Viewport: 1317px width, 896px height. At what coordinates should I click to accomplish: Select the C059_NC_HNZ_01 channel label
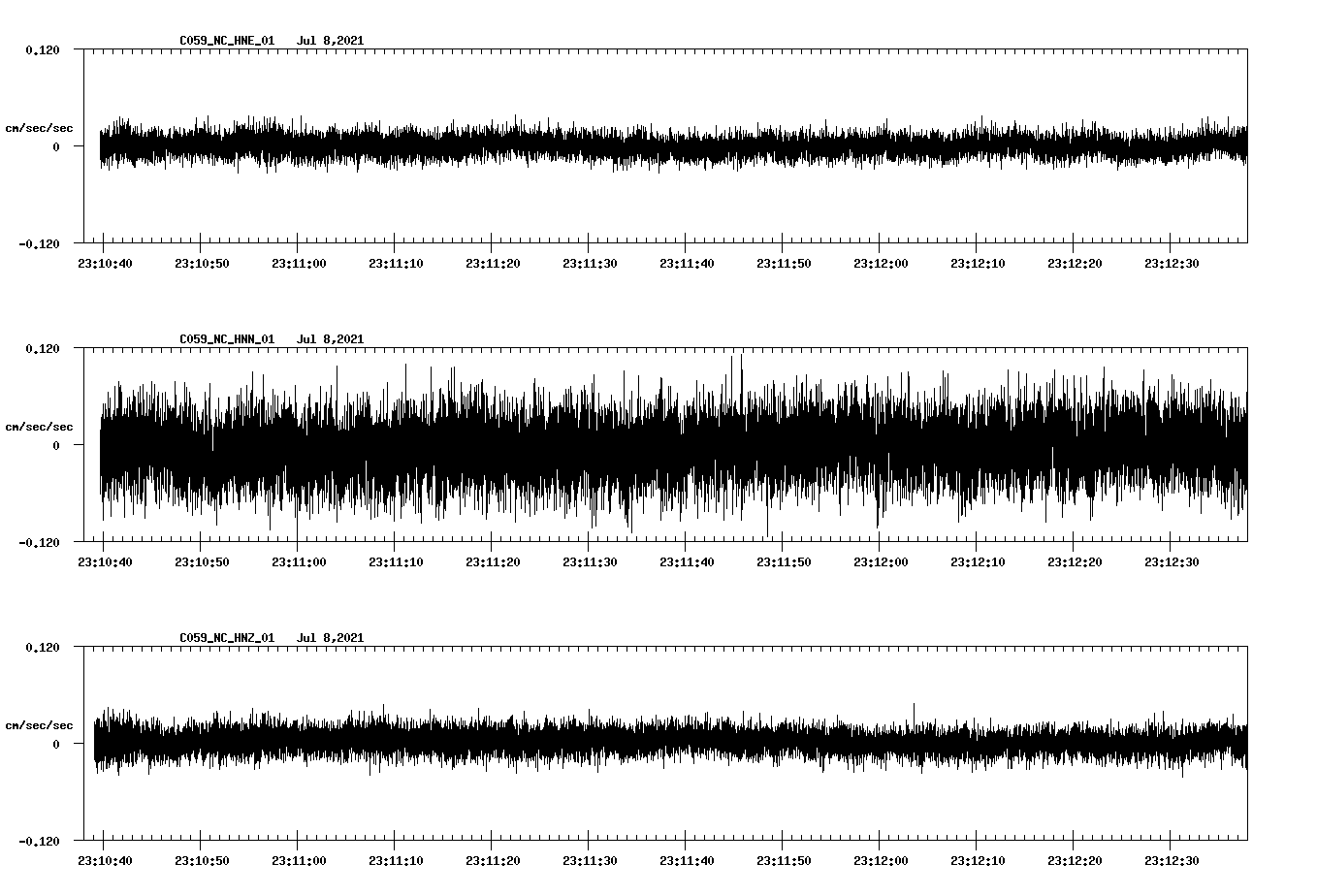225,637
